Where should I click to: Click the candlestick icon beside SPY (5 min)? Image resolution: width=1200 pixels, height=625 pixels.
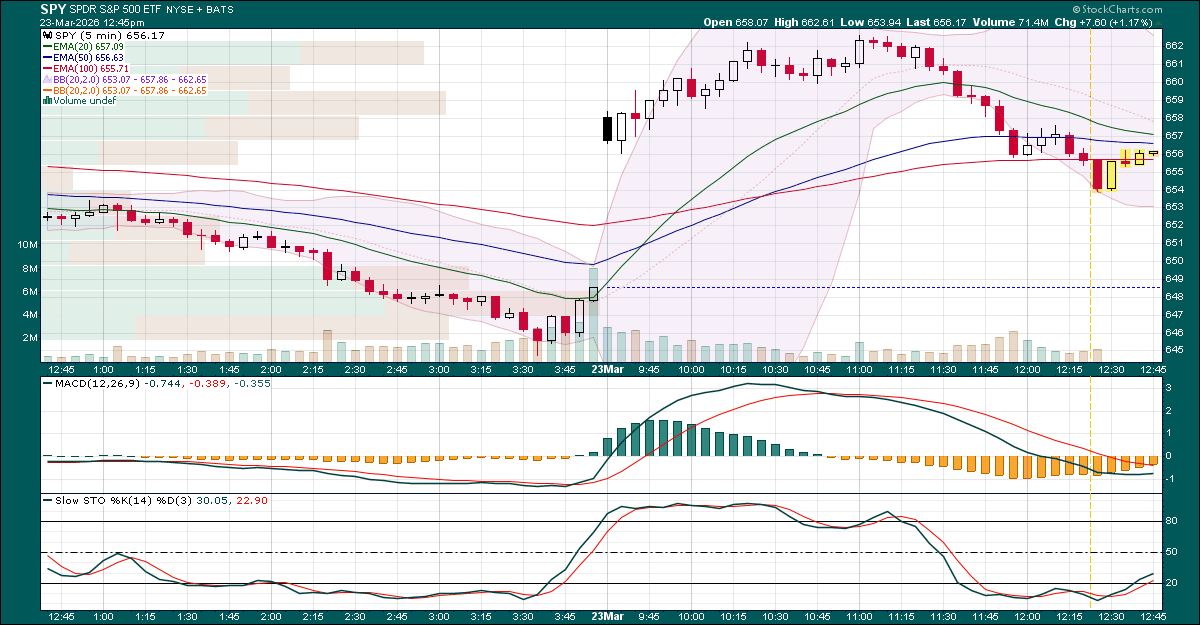tap(47, 36)
